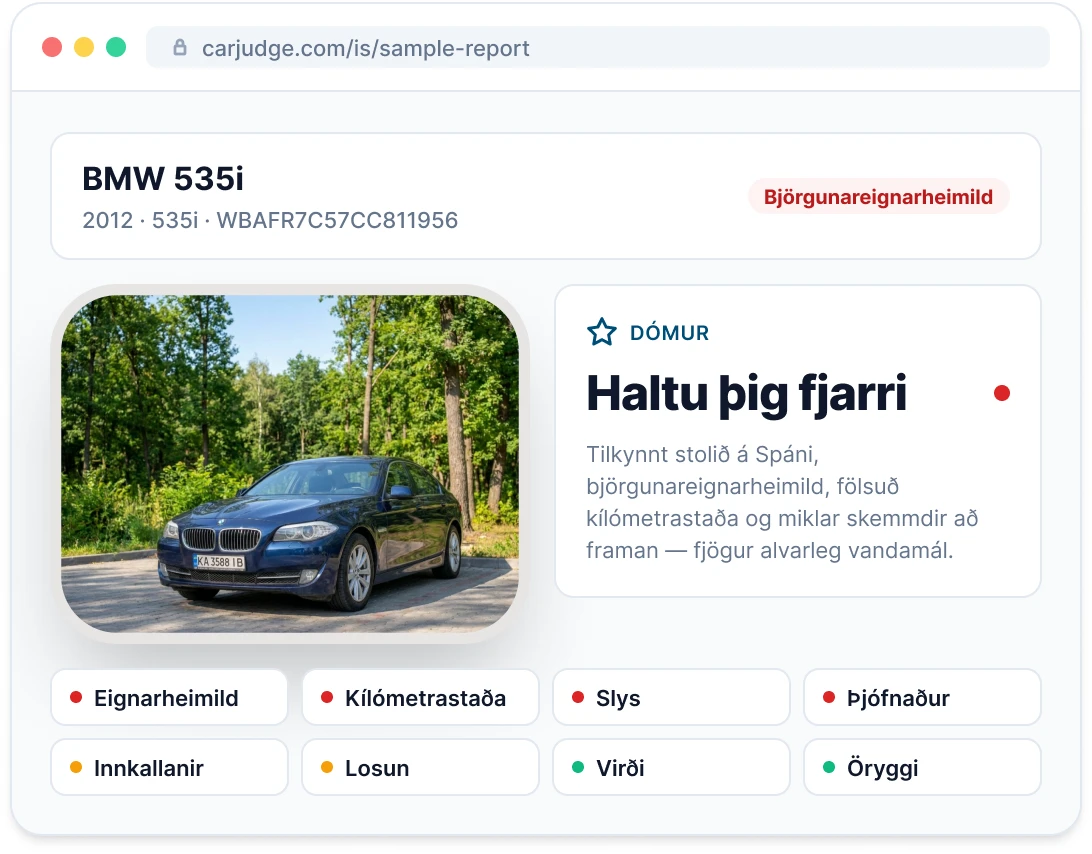Open the Losun section
This screenshot has height=854, width=1092.
coord(421,767)
